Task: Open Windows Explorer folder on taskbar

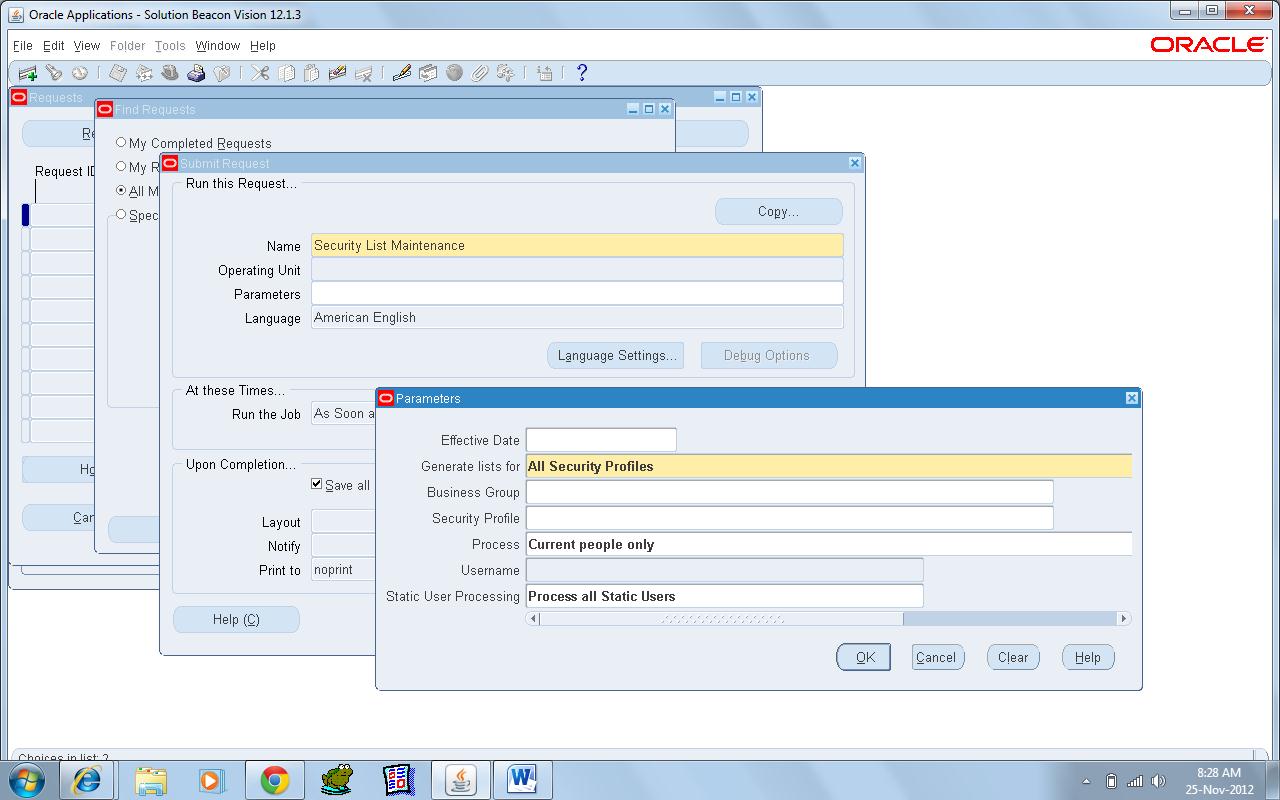Action: (x=151, y=780)
